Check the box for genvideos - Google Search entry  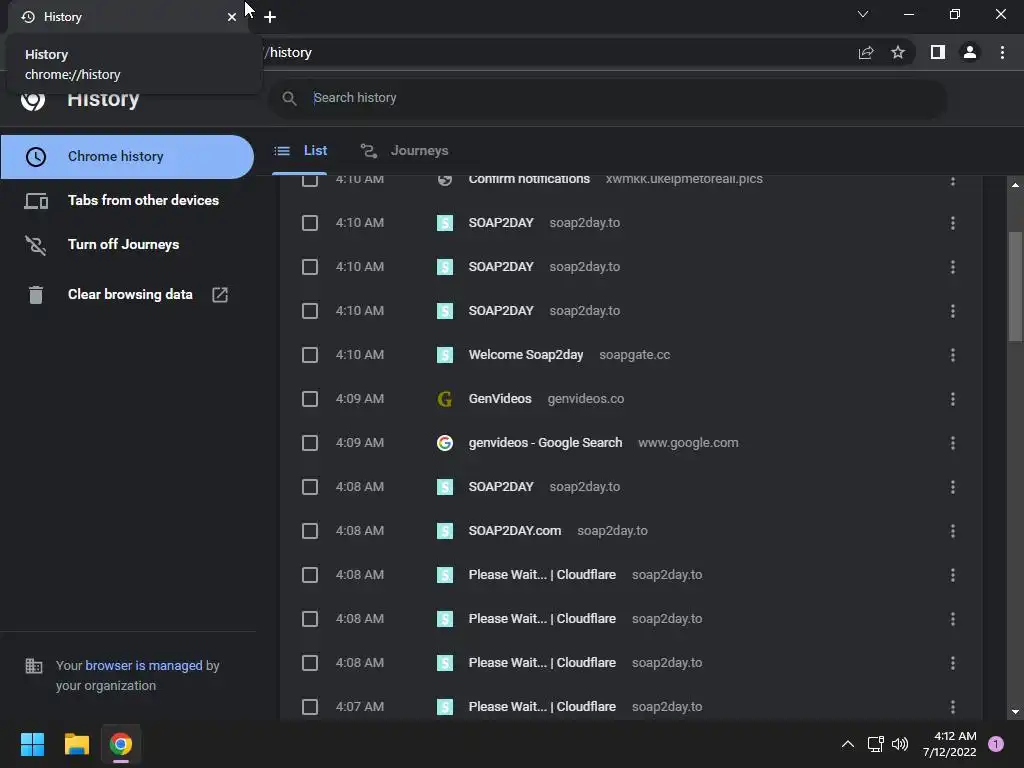pyautogui.click(x=310, y=443)
